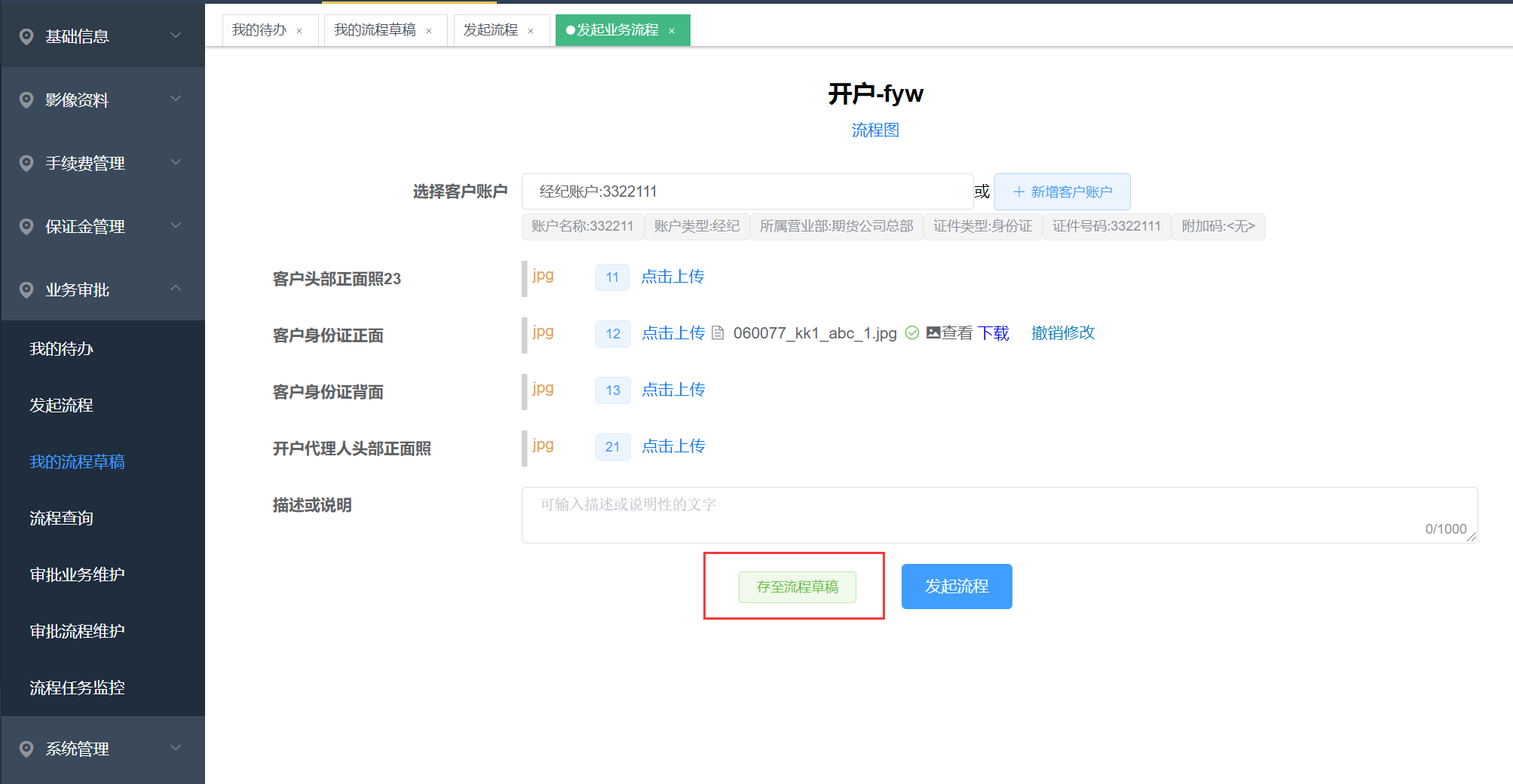This screenshot has width=1513, height=784.
Task: Close the 我的待办 tab
Action: 299,31
